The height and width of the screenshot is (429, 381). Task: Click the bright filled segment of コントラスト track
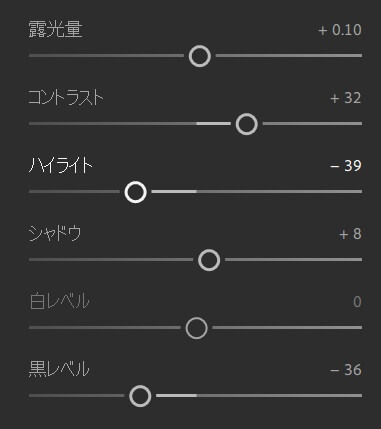click(x=213, y=124)
